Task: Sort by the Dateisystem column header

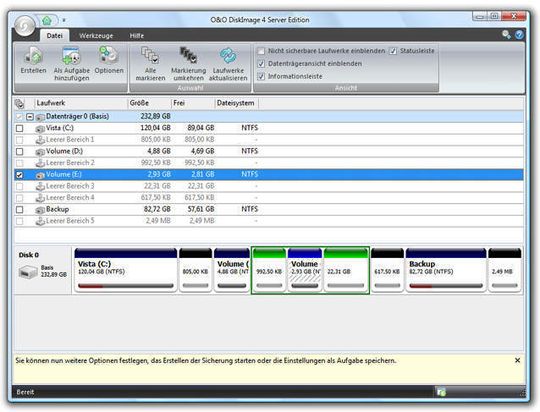Action: click(237, 103)
